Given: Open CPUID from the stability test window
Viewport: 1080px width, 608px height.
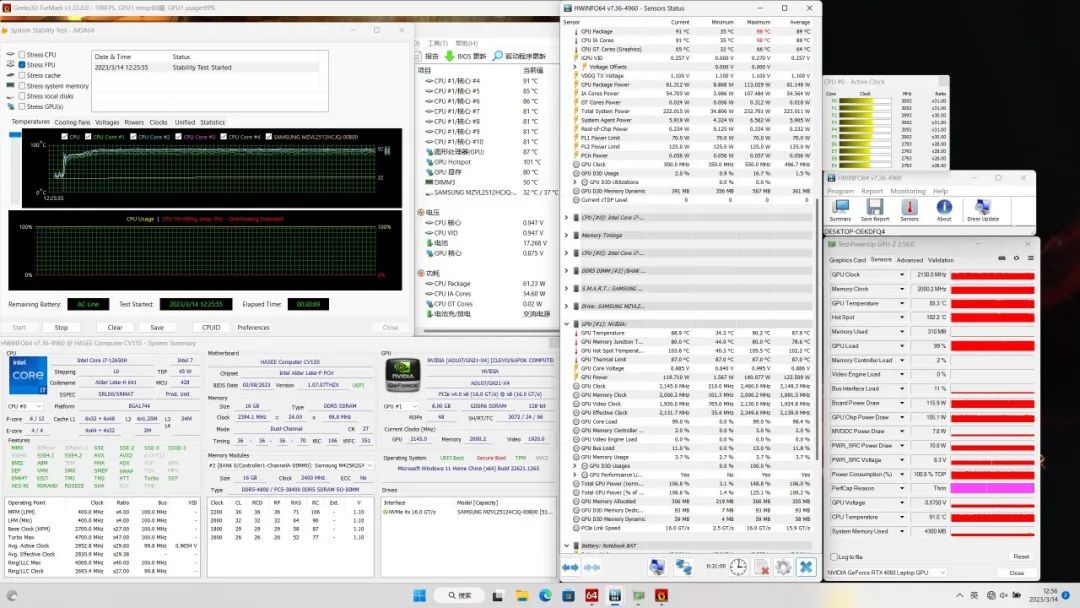Looking at the screenshot, I should [211, 328].
